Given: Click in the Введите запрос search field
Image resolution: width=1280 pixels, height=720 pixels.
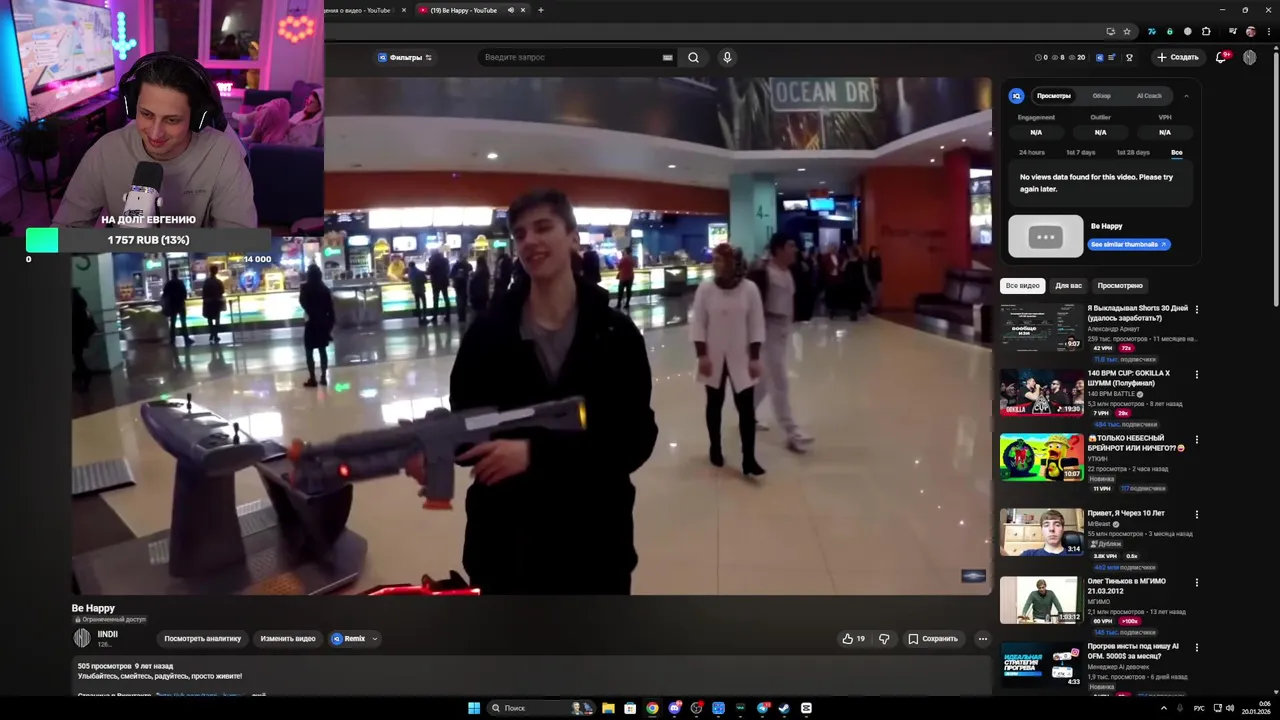Looking at the screenshot, I should point(570,57).
